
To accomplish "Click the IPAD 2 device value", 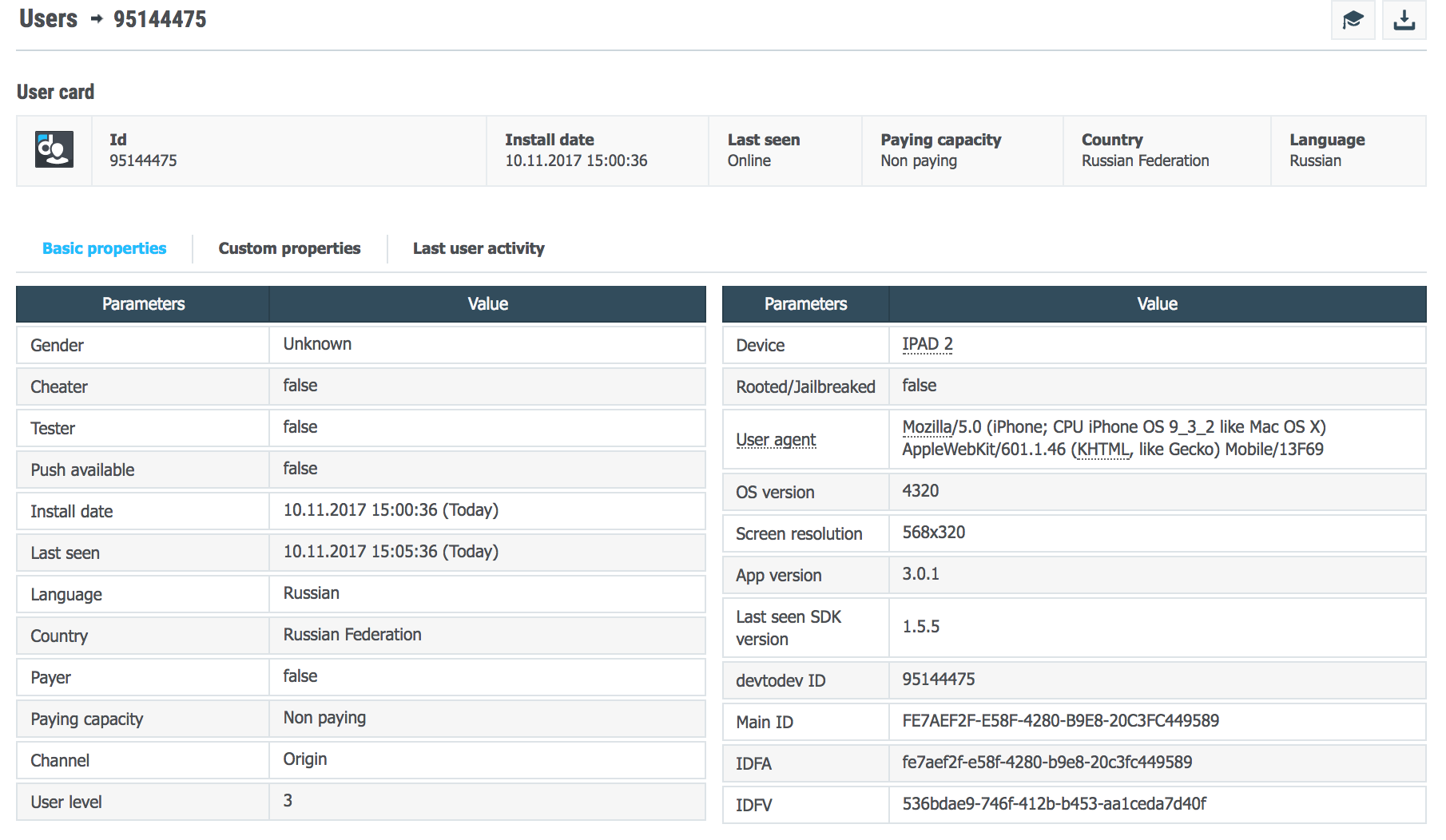I will click(x=927, y=344).
